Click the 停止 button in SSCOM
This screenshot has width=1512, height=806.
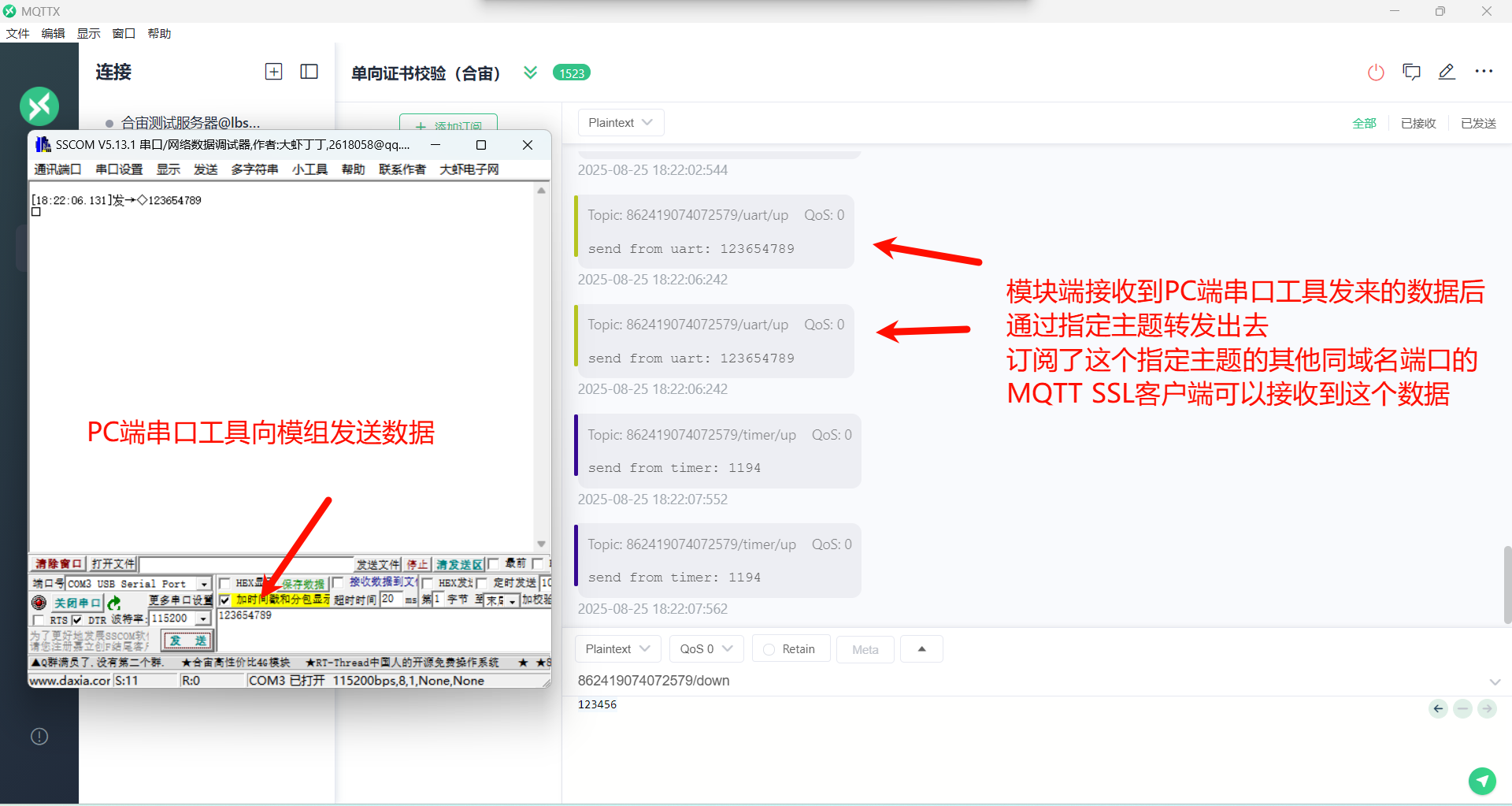[x=417, y=564]
